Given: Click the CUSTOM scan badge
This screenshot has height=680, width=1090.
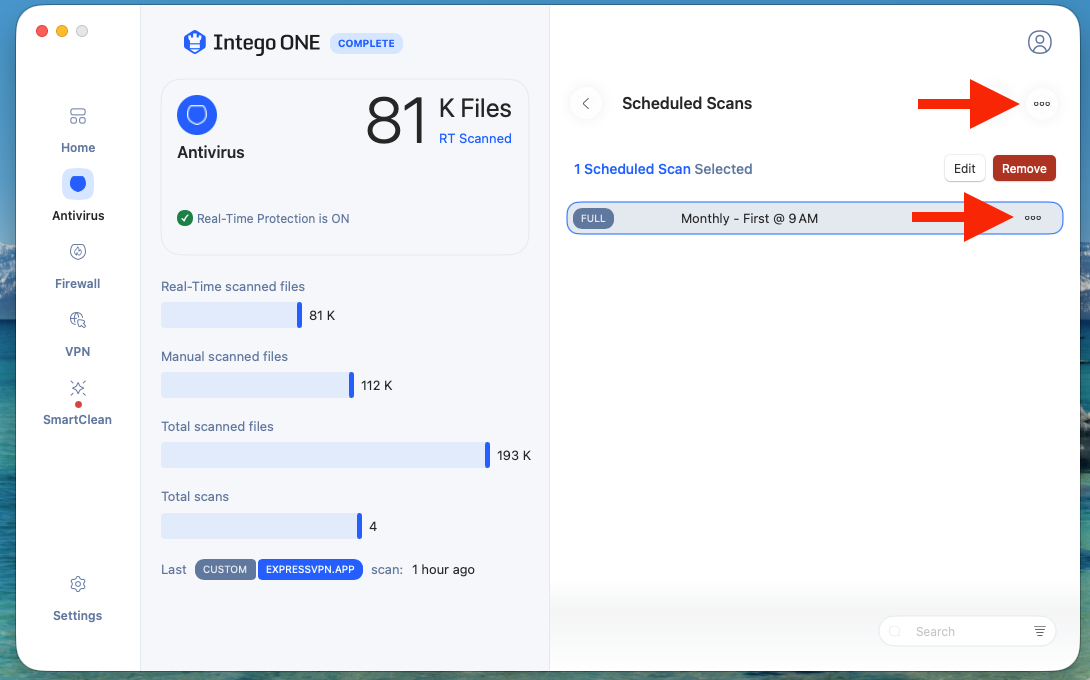Looking at the screenshot, I should [225, 569].
